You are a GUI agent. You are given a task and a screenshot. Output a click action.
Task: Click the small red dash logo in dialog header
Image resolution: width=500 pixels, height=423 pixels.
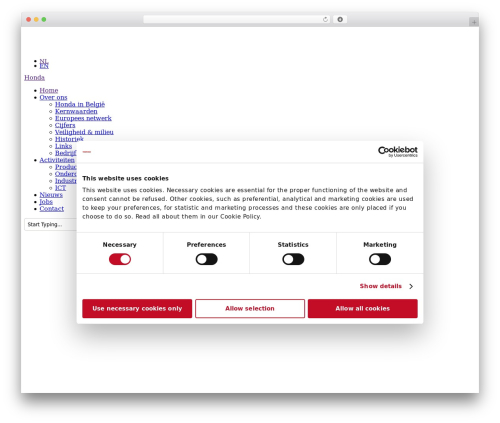[87, 152]
